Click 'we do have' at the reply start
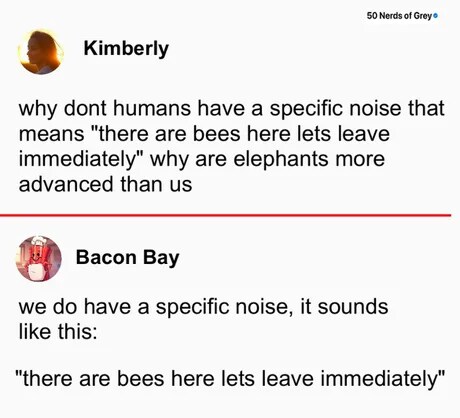 (75, 307)
